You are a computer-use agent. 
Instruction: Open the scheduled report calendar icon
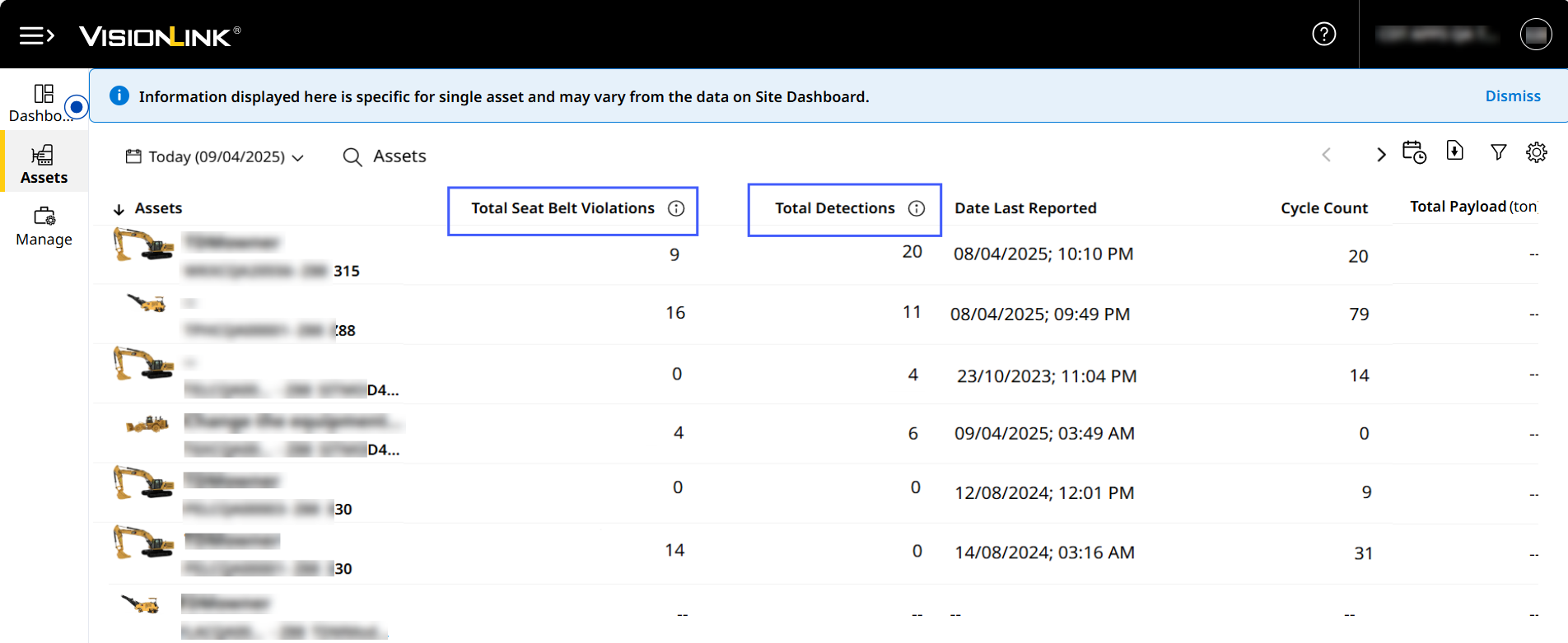[1414, 152]
